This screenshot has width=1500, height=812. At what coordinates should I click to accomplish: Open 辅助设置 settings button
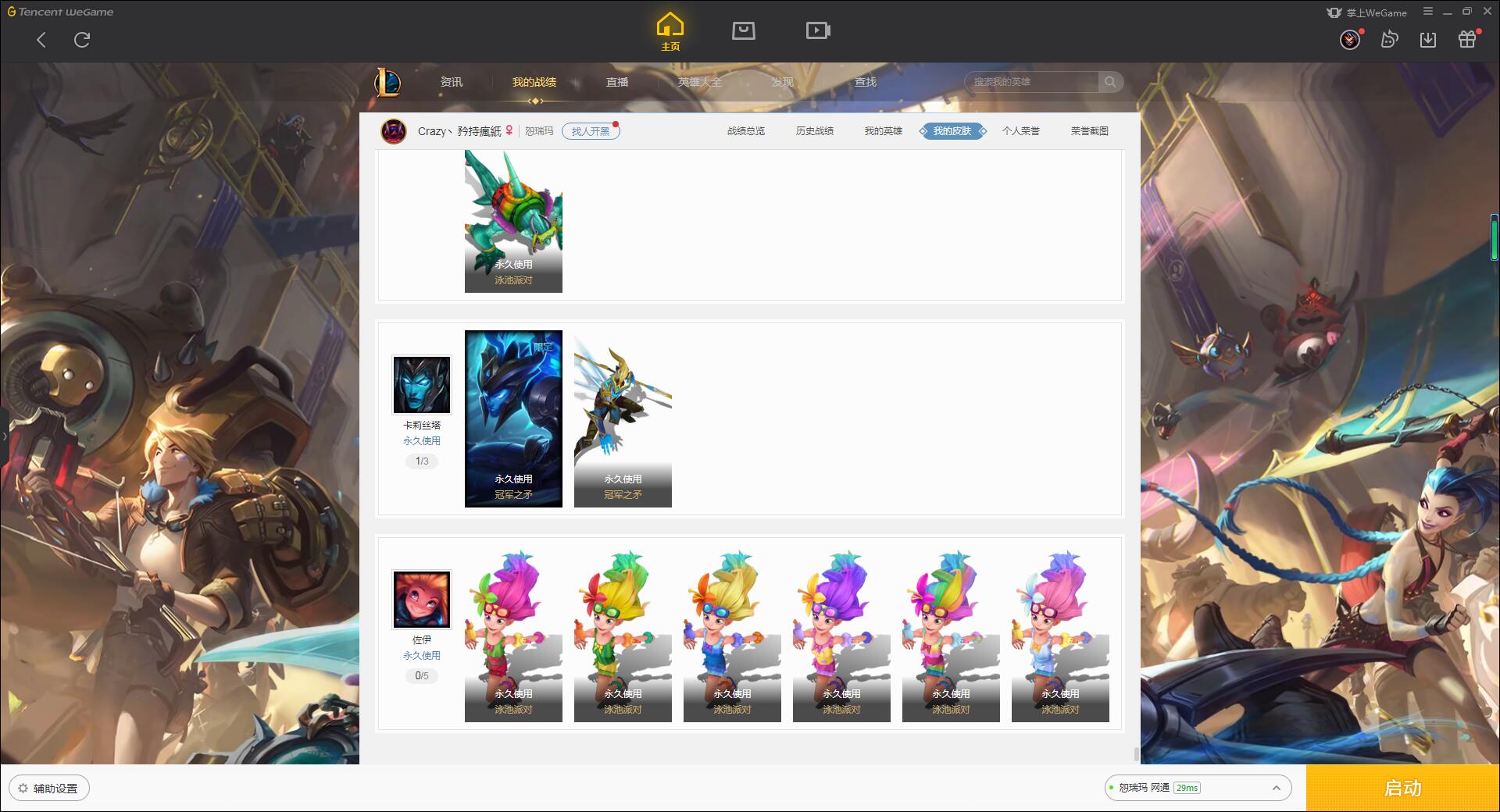[x=49, y=789]
